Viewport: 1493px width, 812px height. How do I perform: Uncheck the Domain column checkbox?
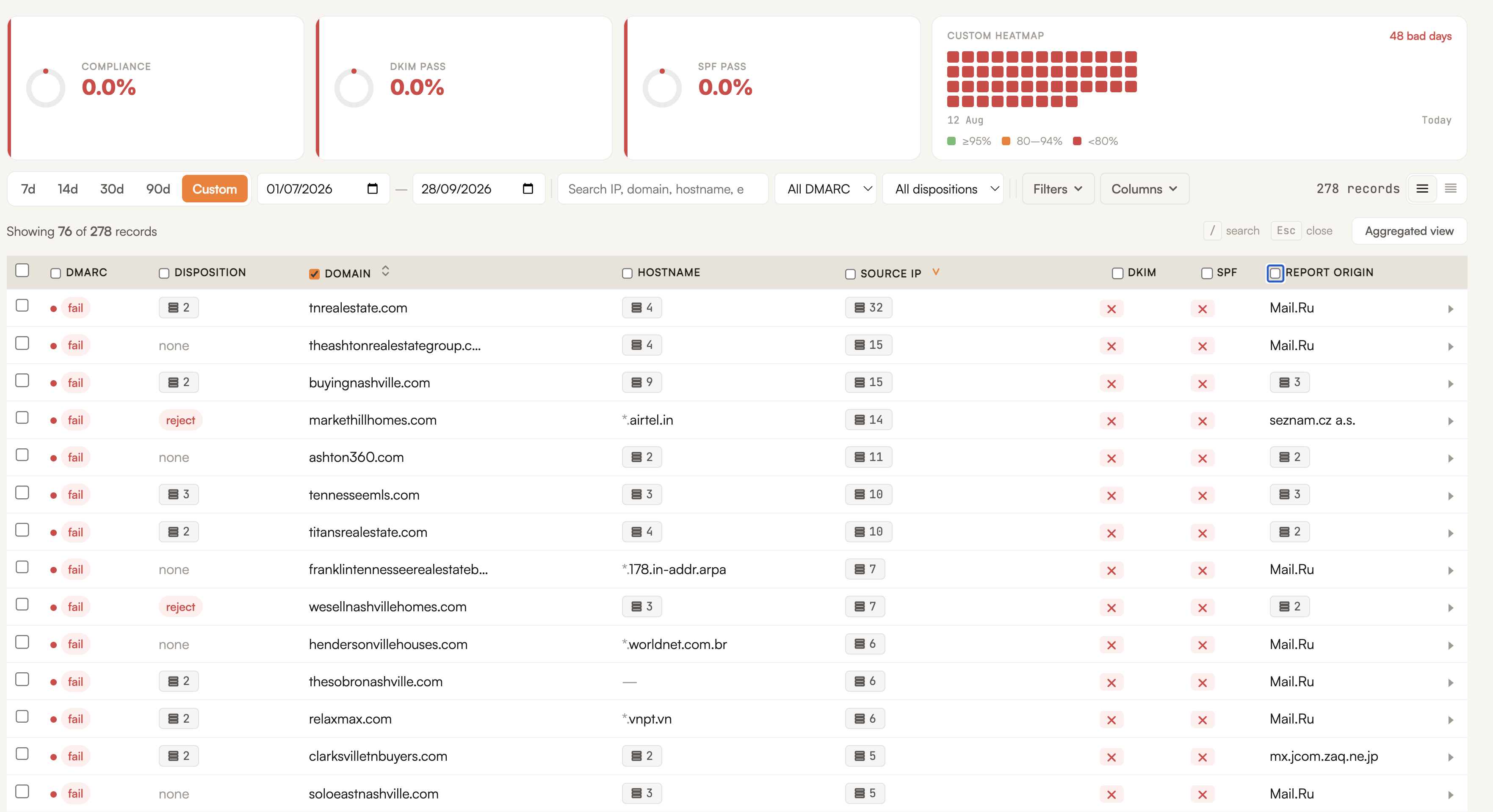click(314, 273)
